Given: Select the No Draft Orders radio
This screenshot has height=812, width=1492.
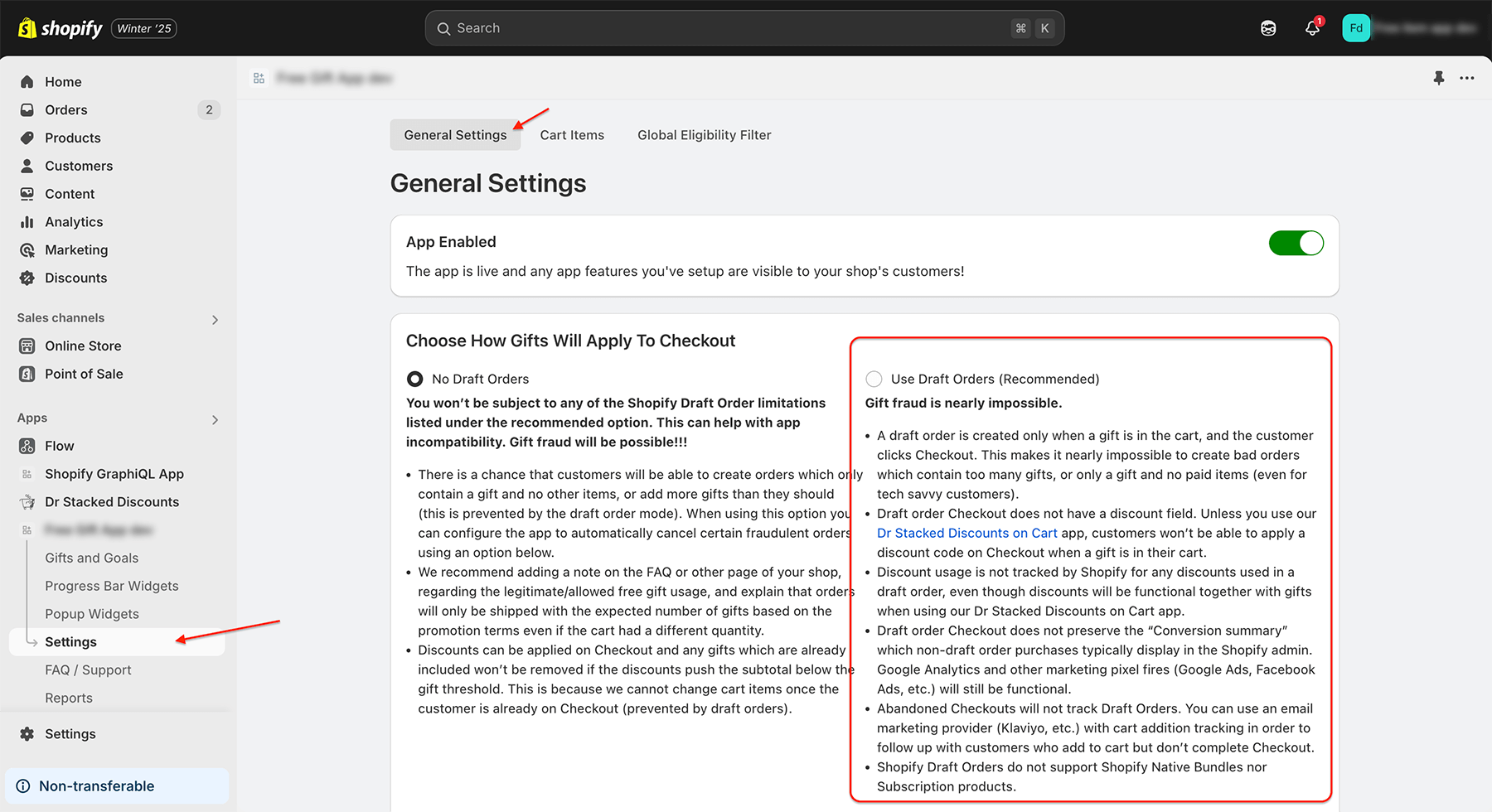Looking at the screenshot, I should 414,379.
